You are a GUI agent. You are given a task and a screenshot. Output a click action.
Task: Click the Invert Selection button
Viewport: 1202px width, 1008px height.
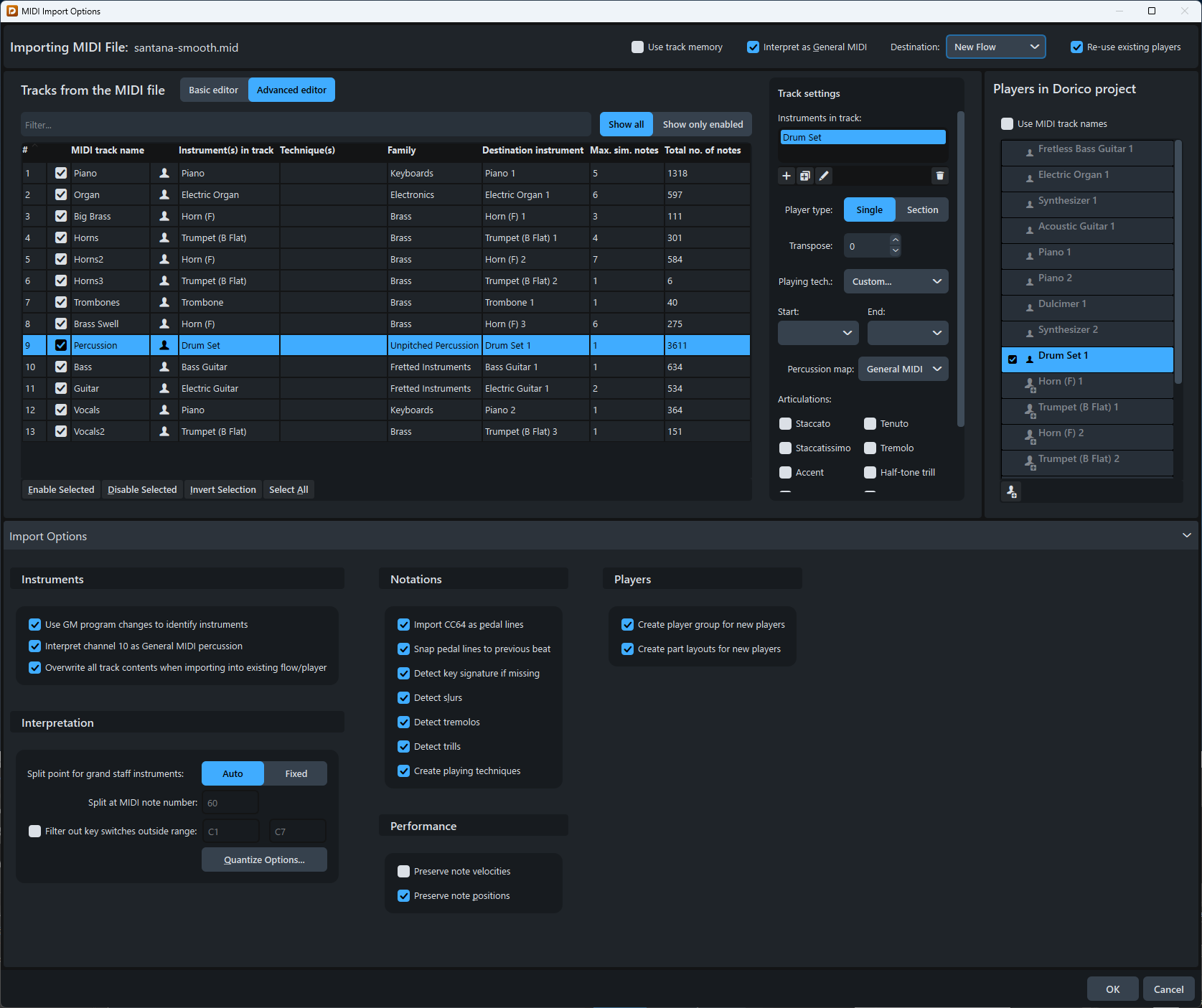(223, 489)
